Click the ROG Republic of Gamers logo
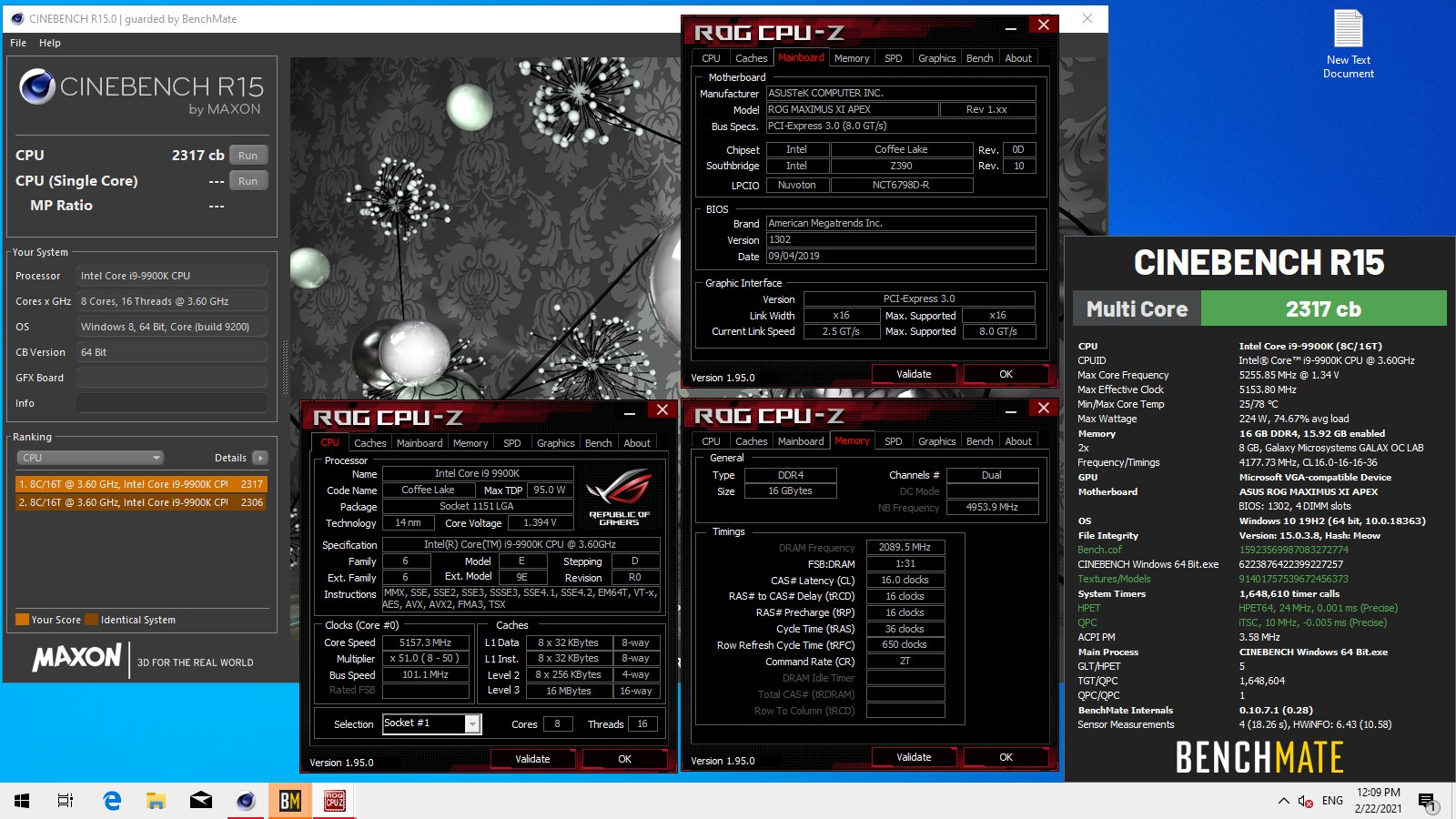The height and width of the screenshot is (819, 1456). (619, 497)
